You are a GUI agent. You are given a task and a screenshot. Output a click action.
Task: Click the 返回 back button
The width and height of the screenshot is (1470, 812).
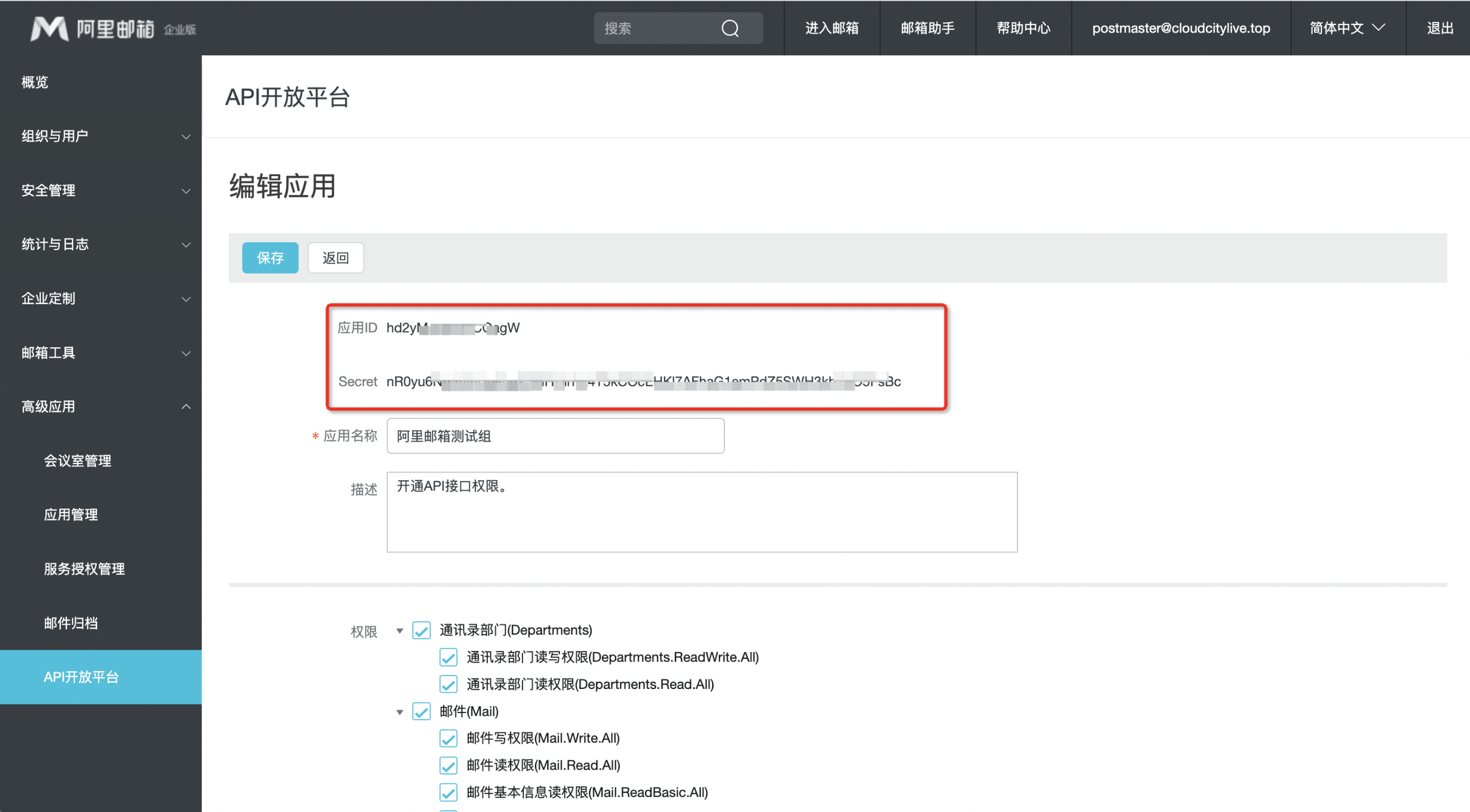pyautogui.click(x=335, y=258)
